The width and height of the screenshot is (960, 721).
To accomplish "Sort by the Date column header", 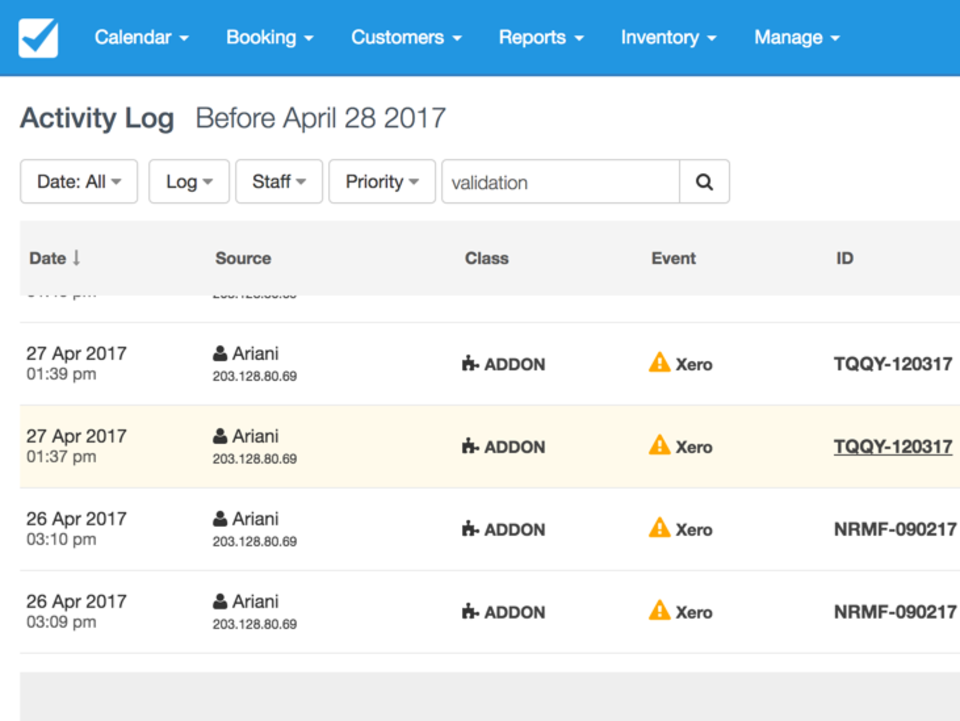I will [x=48, y=258].
